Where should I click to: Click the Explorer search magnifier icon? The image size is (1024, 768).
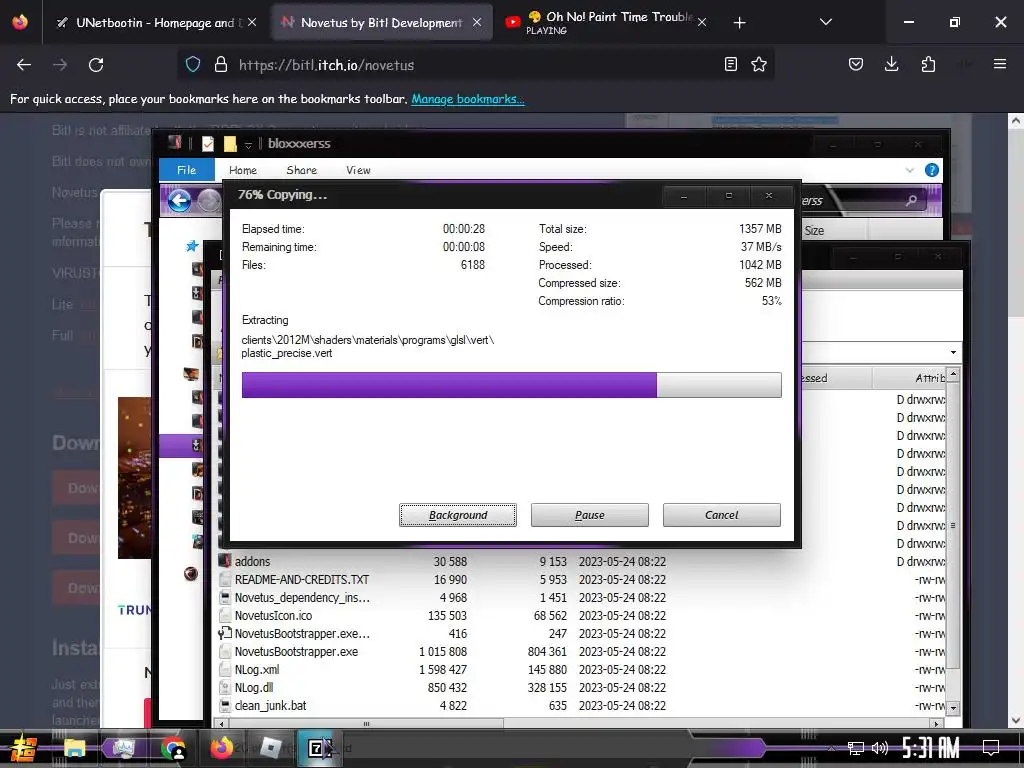911,200
